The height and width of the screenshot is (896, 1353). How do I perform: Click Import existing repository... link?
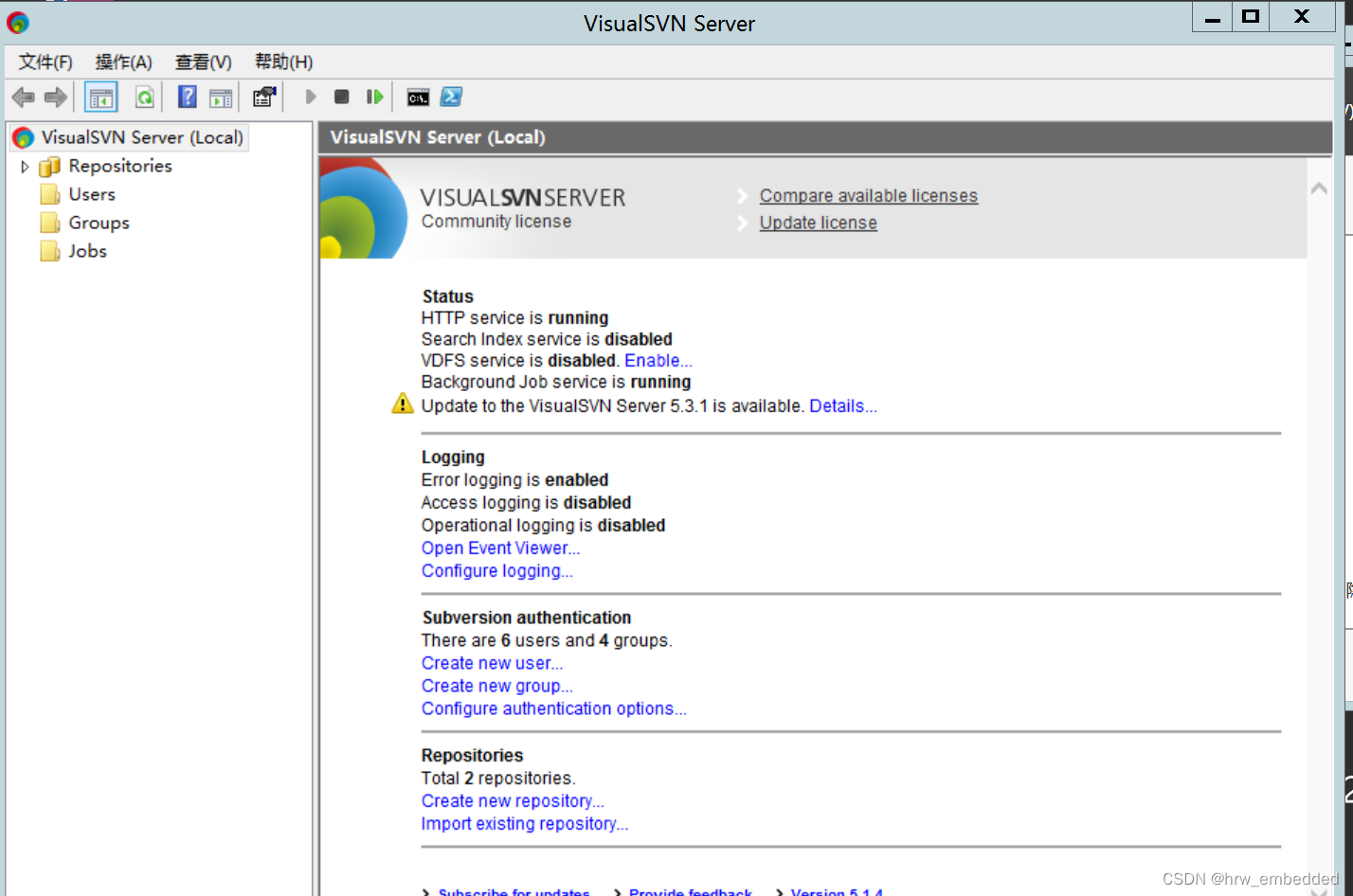point(525,824)
